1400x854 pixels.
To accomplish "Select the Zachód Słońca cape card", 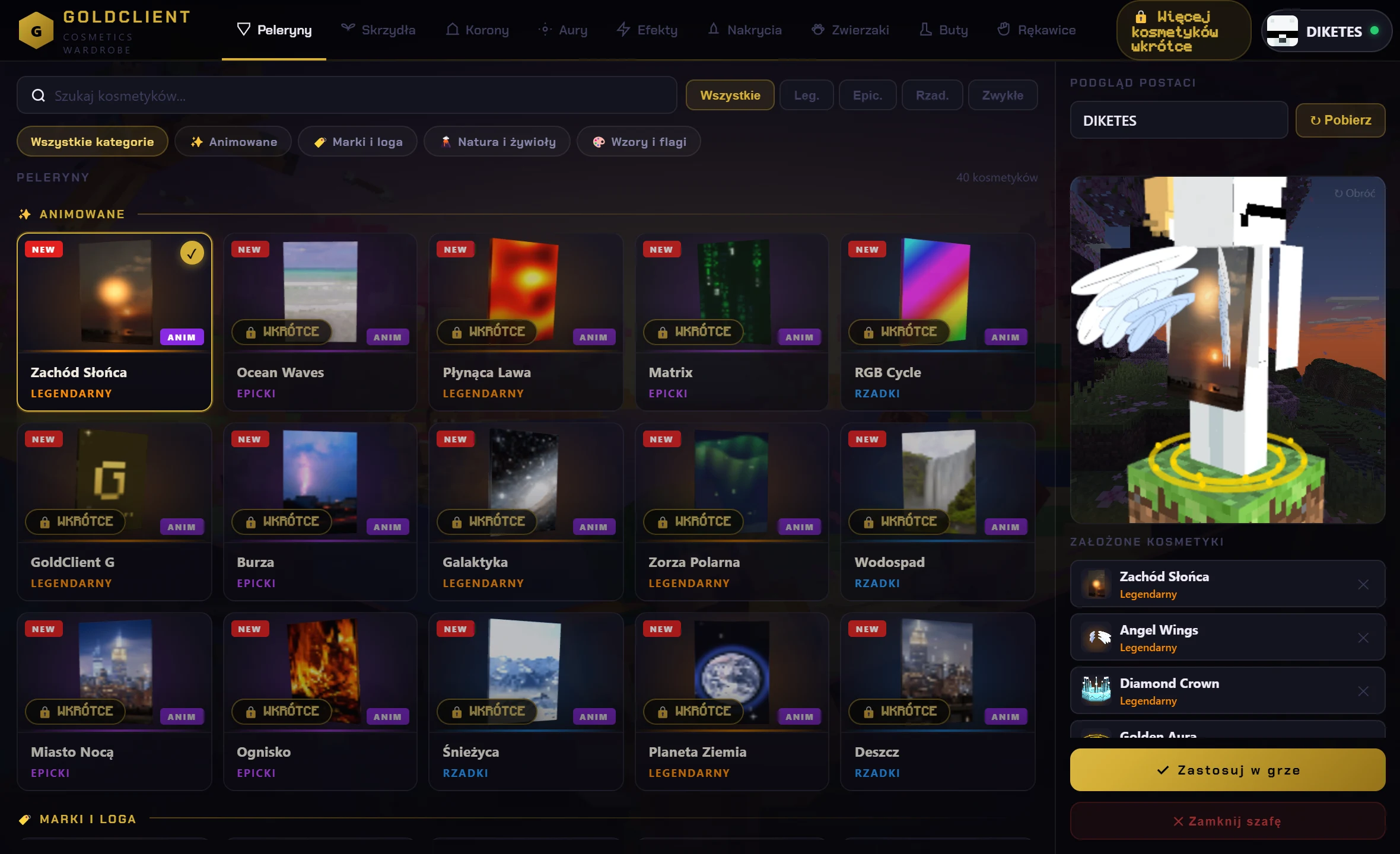I will click(114, 322).
